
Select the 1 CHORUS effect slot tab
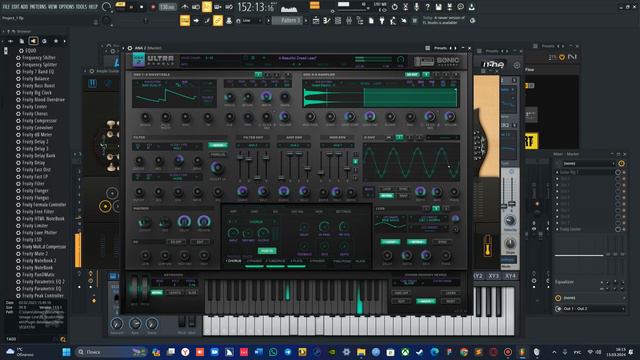point(233,261)
